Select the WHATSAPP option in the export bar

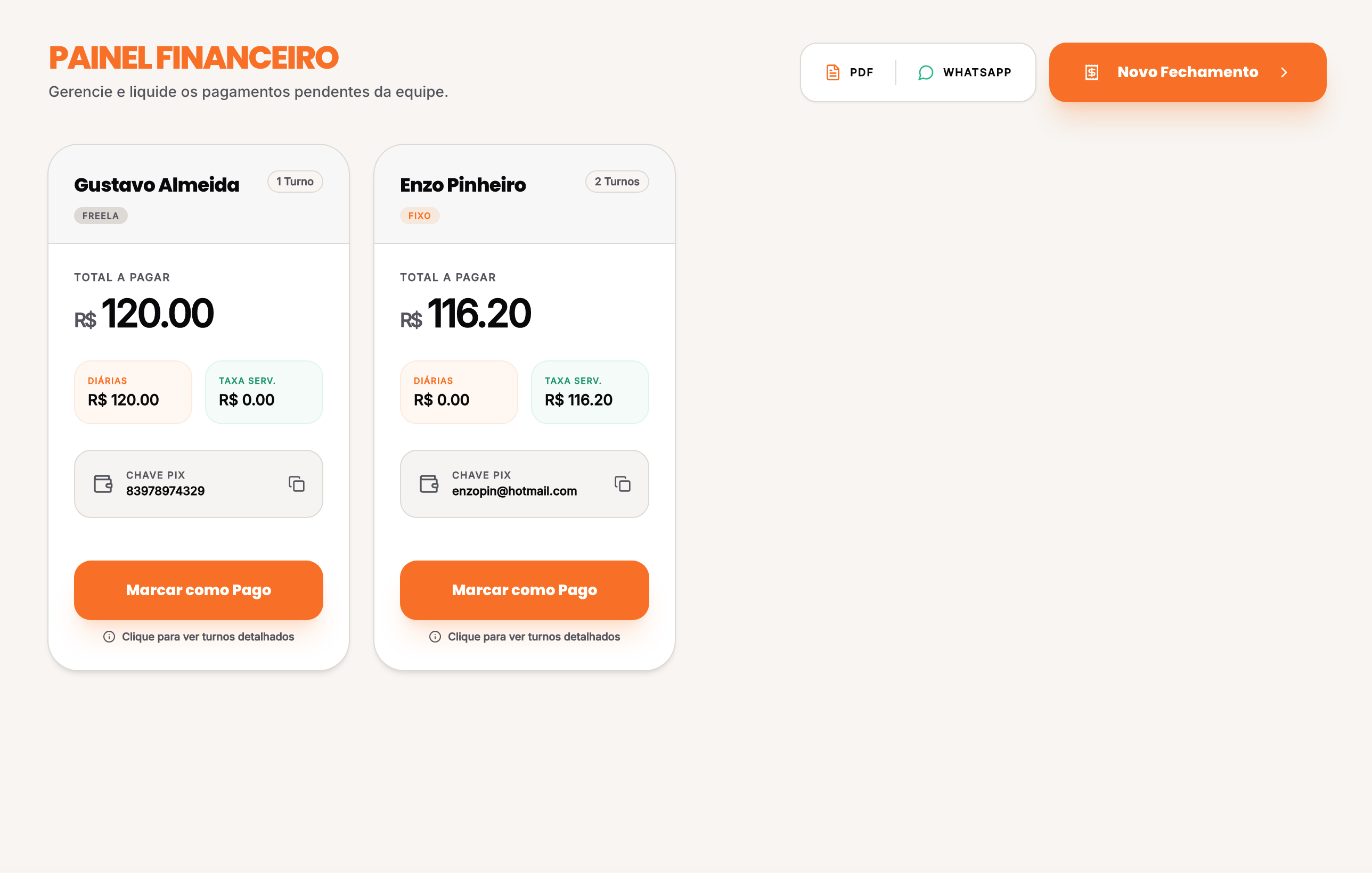965,72
